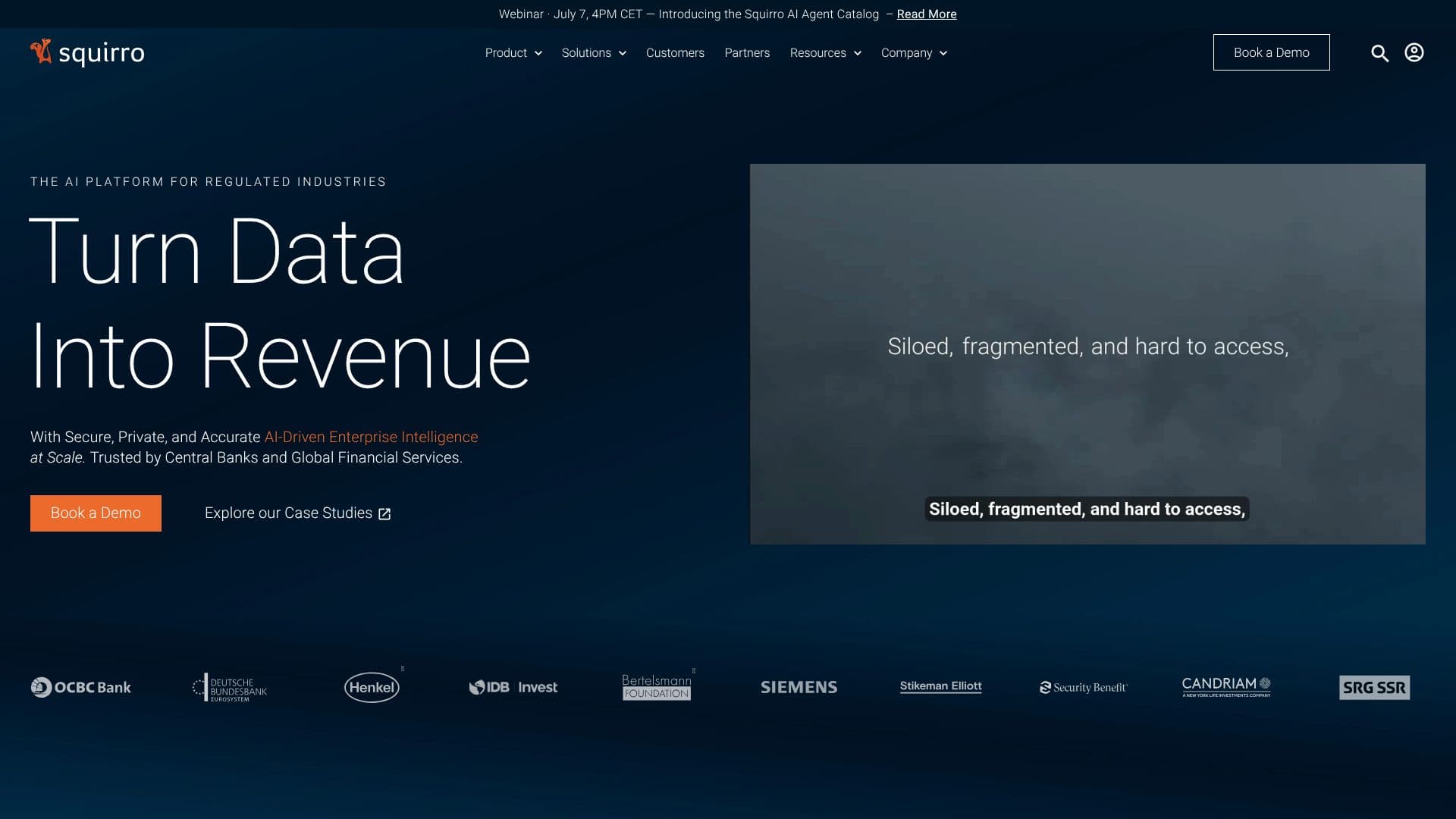Viewport: 1456px width, 819px height.
Task: Click the outlined Book a Demo header button
Action: [1271, 52]
